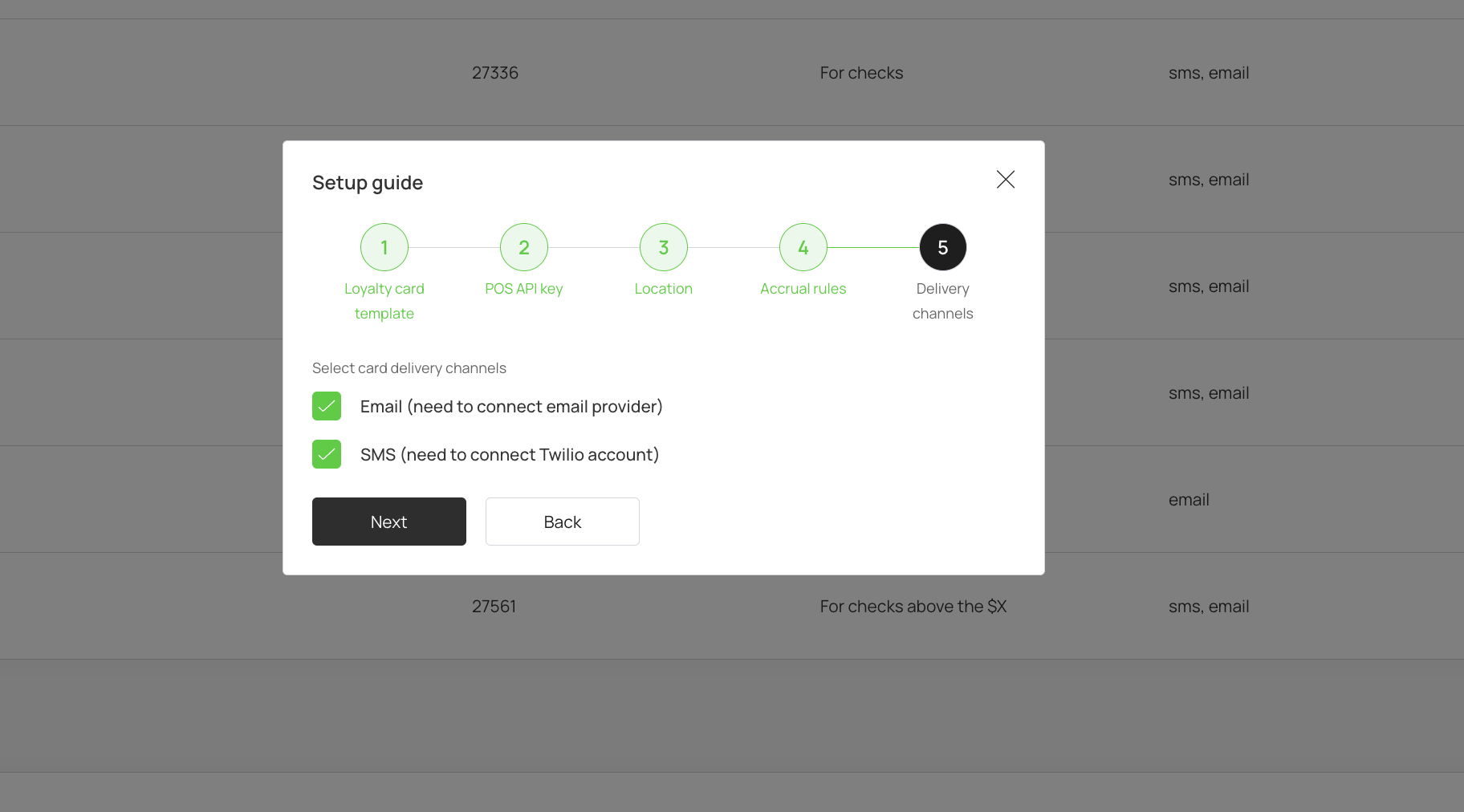Select Delivery channels step label

coord(943,301)
